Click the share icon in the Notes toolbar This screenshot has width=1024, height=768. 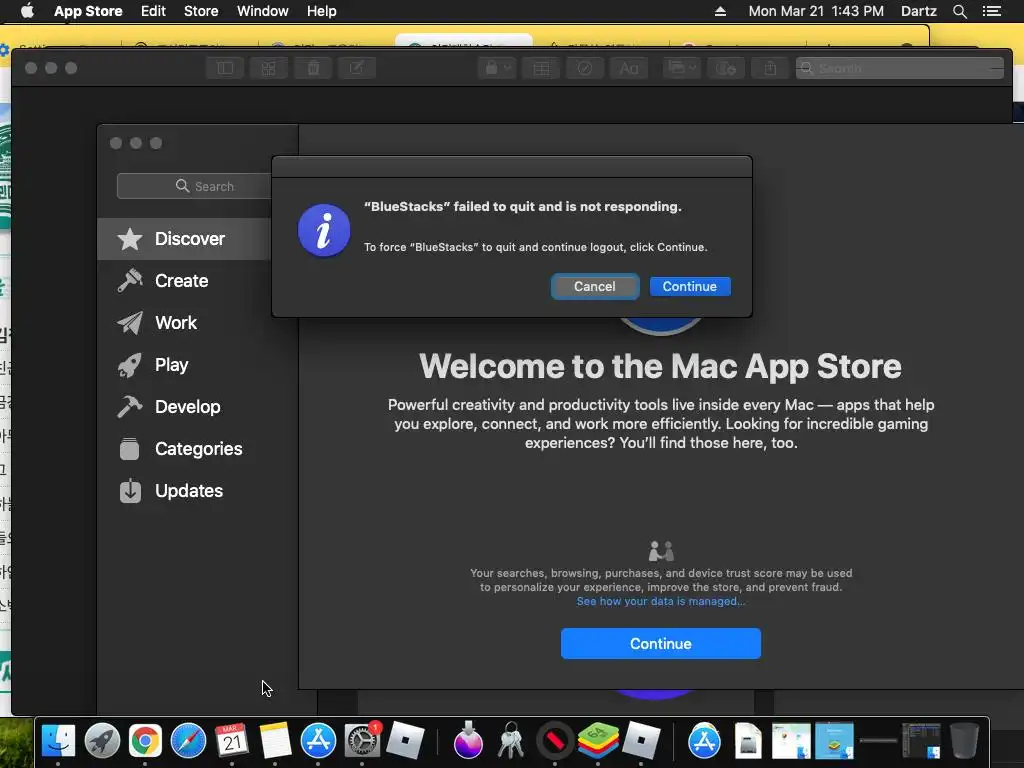(771, 68)
